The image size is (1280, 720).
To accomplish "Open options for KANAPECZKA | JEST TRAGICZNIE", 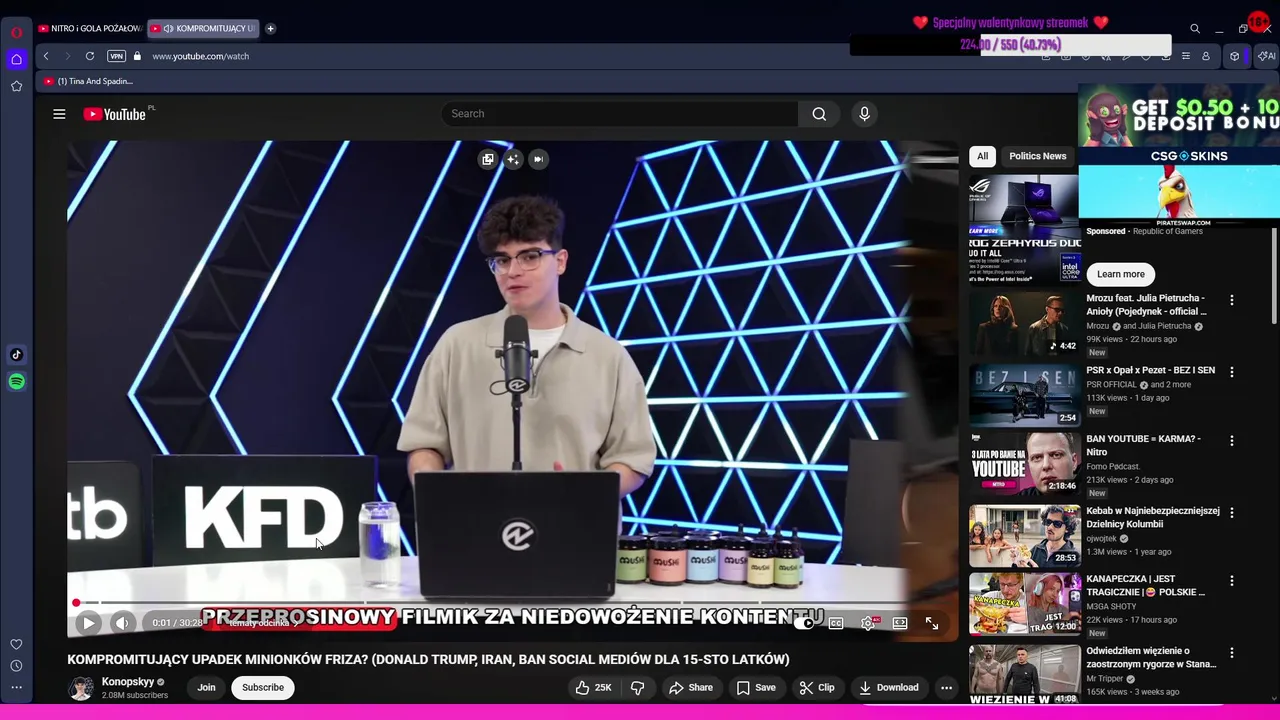I will tap(1232, 580).
